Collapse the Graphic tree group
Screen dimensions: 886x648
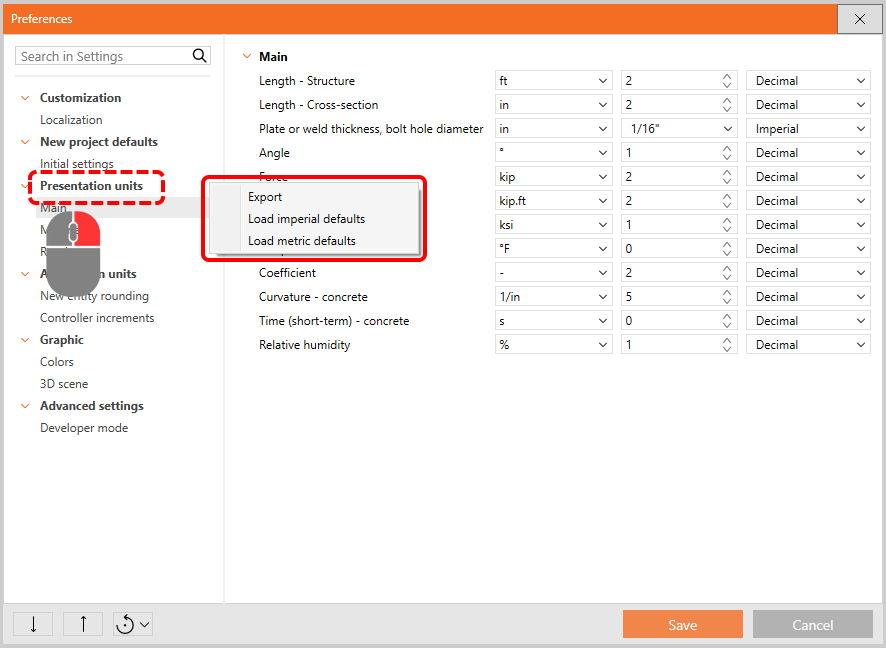coord(26,340)
